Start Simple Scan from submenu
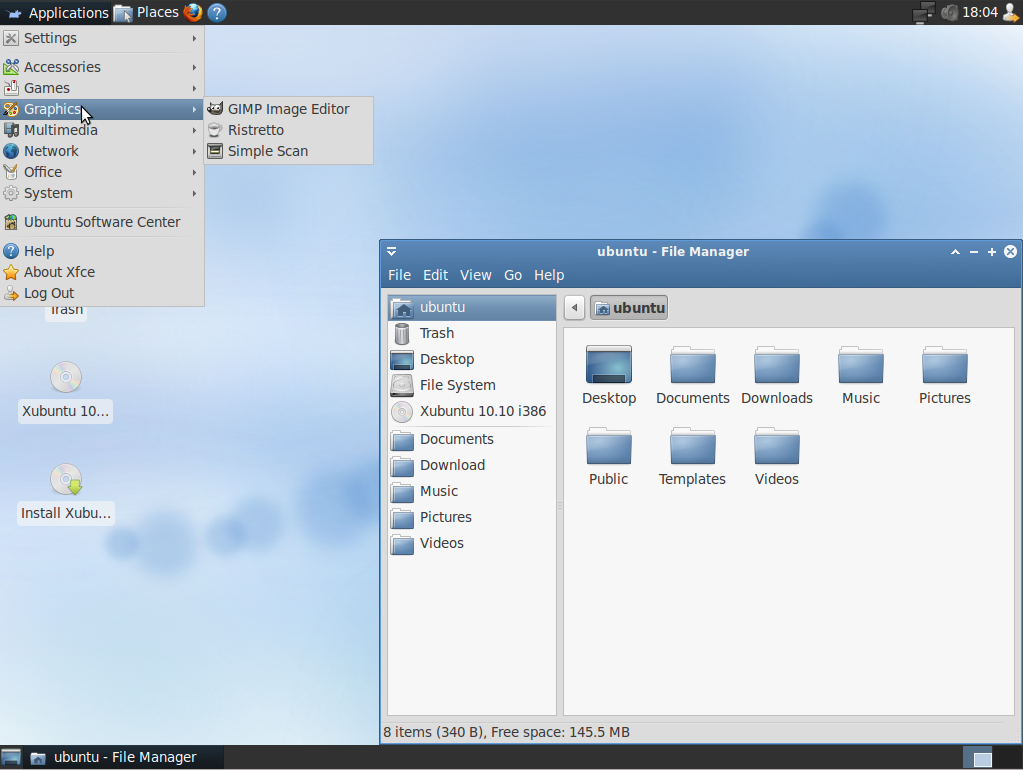The image size is (1023, 770). coord(288,151)
